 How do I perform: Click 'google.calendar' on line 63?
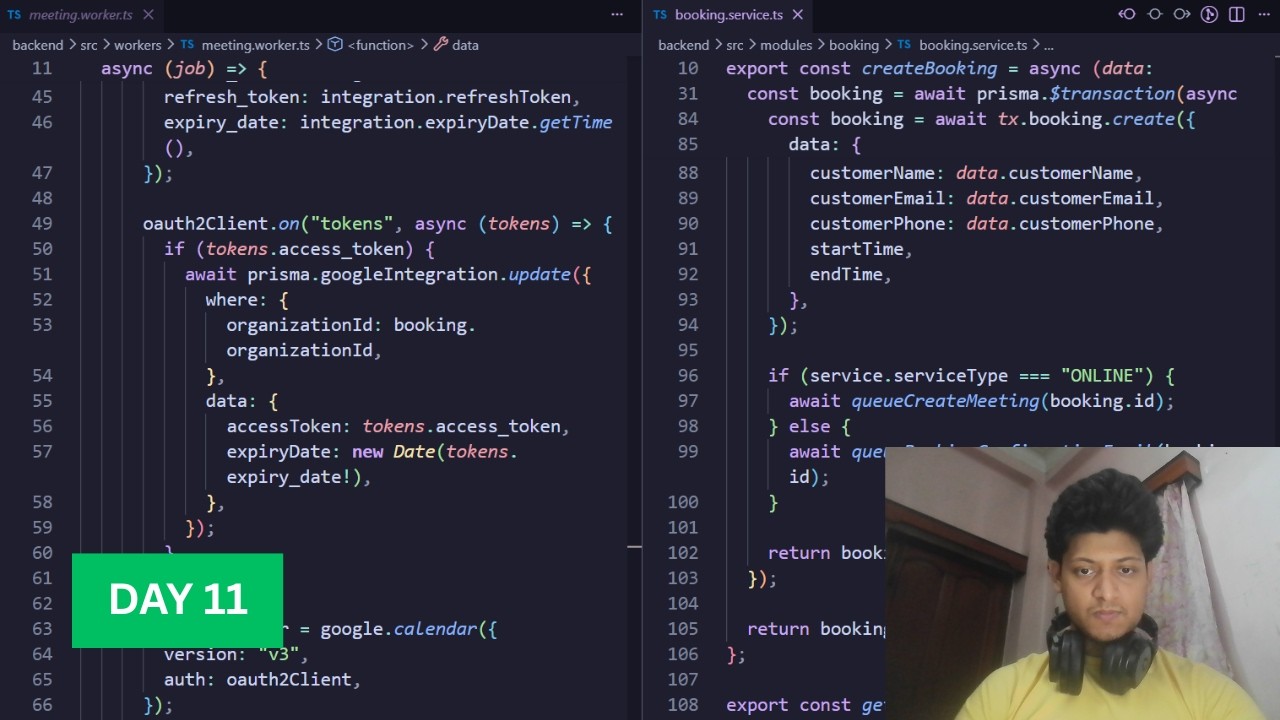point(399,629)
